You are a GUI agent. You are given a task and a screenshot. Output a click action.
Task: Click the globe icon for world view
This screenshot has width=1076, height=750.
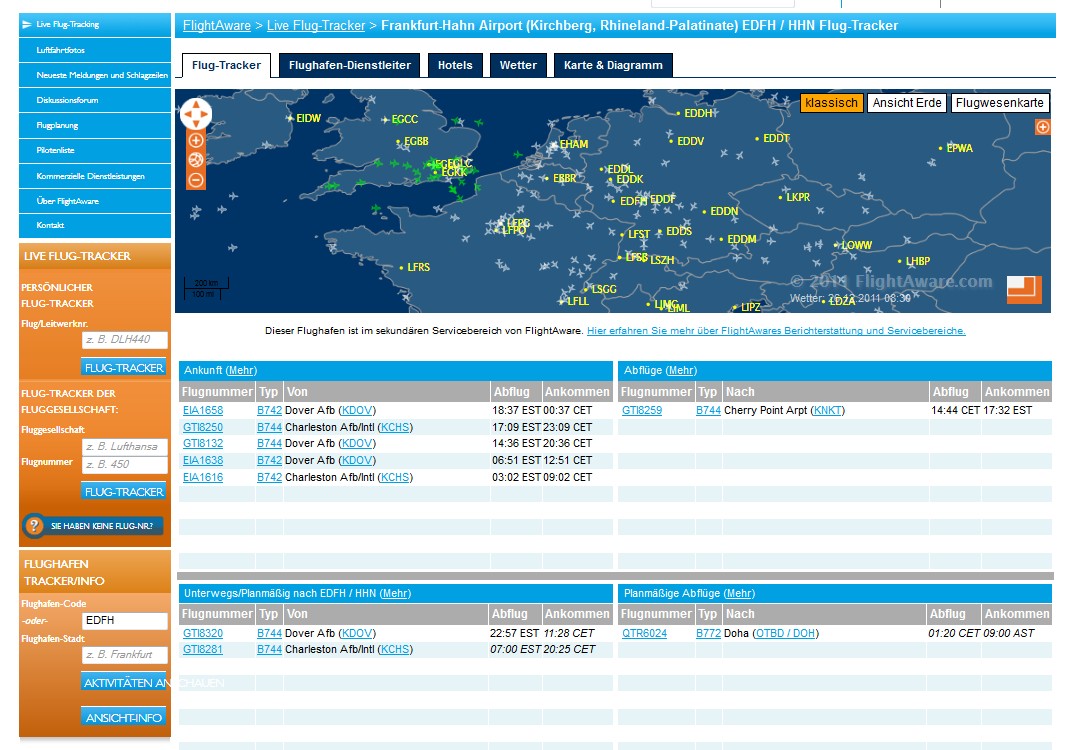196,161
